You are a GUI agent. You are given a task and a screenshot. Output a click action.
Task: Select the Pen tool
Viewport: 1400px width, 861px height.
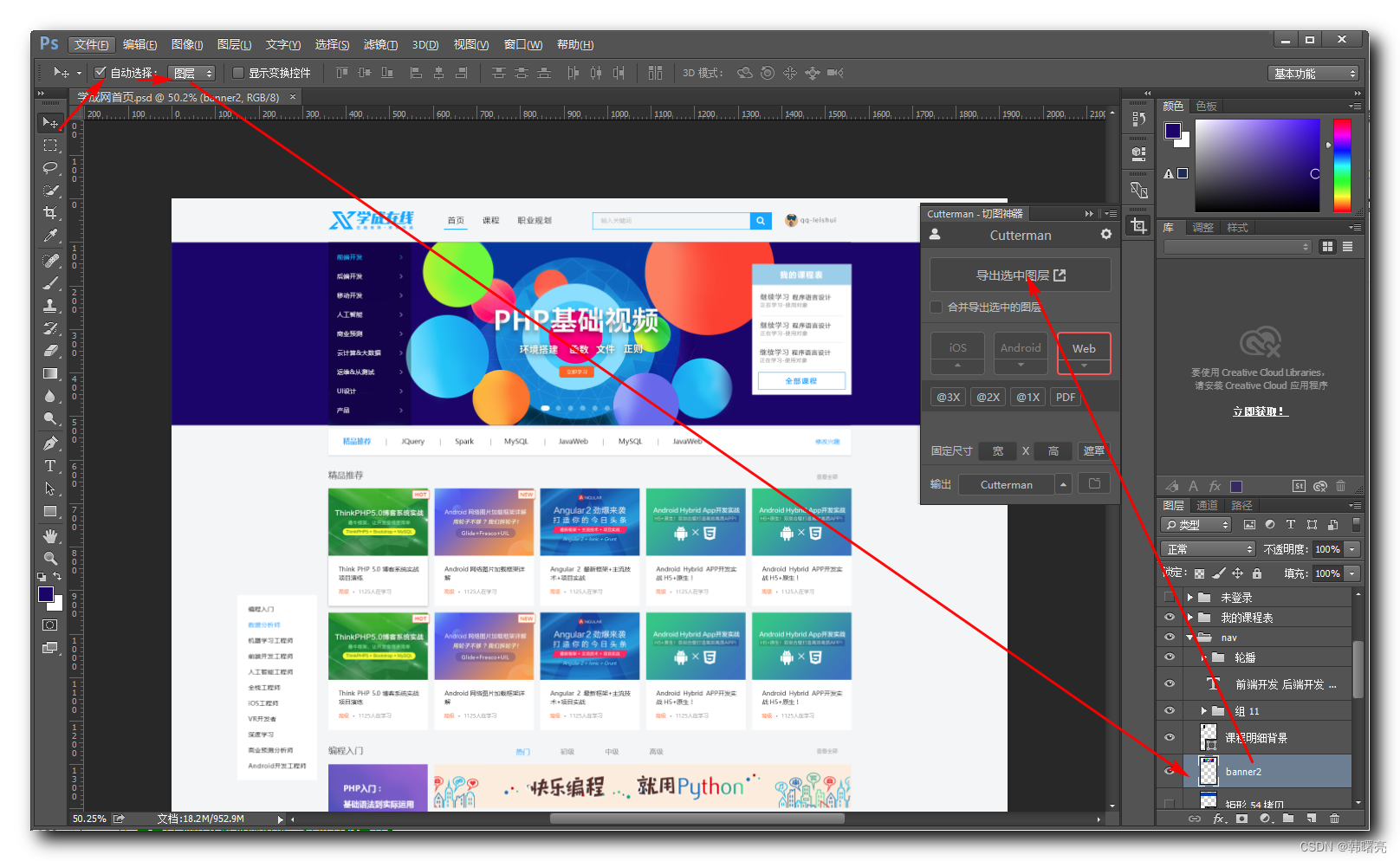pos(50,443)
